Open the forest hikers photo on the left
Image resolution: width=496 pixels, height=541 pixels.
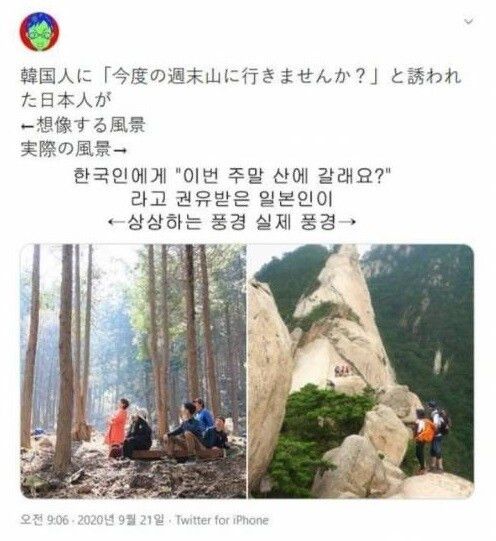coord(133,371)
